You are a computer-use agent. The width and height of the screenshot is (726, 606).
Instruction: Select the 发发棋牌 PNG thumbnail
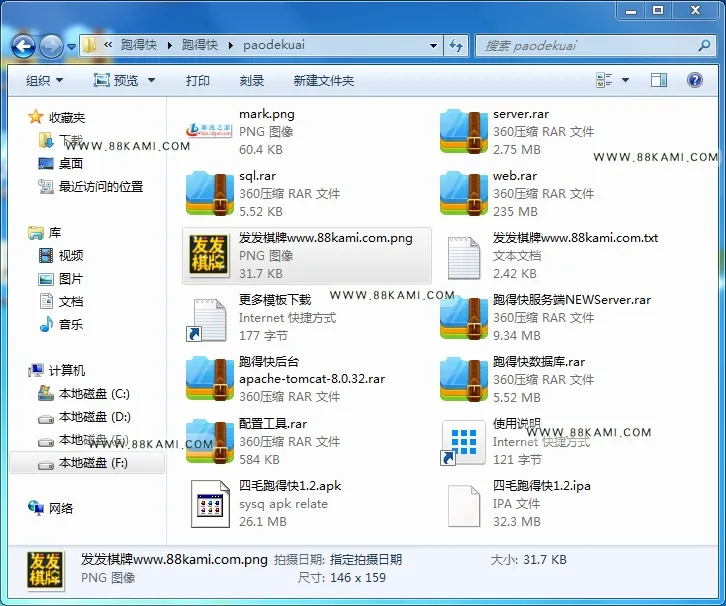(x=210, y=255)
